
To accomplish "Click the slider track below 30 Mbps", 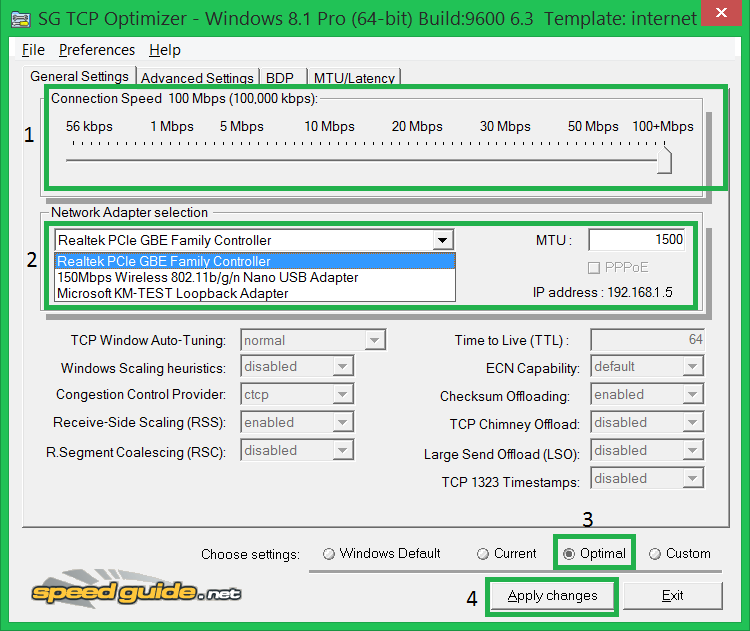I will coord(505,160).
